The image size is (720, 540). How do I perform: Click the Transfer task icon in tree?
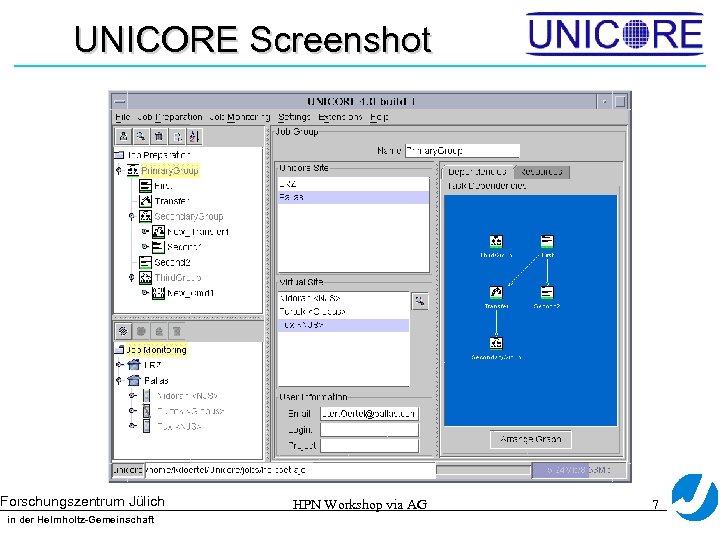click(x=145, y=201)
